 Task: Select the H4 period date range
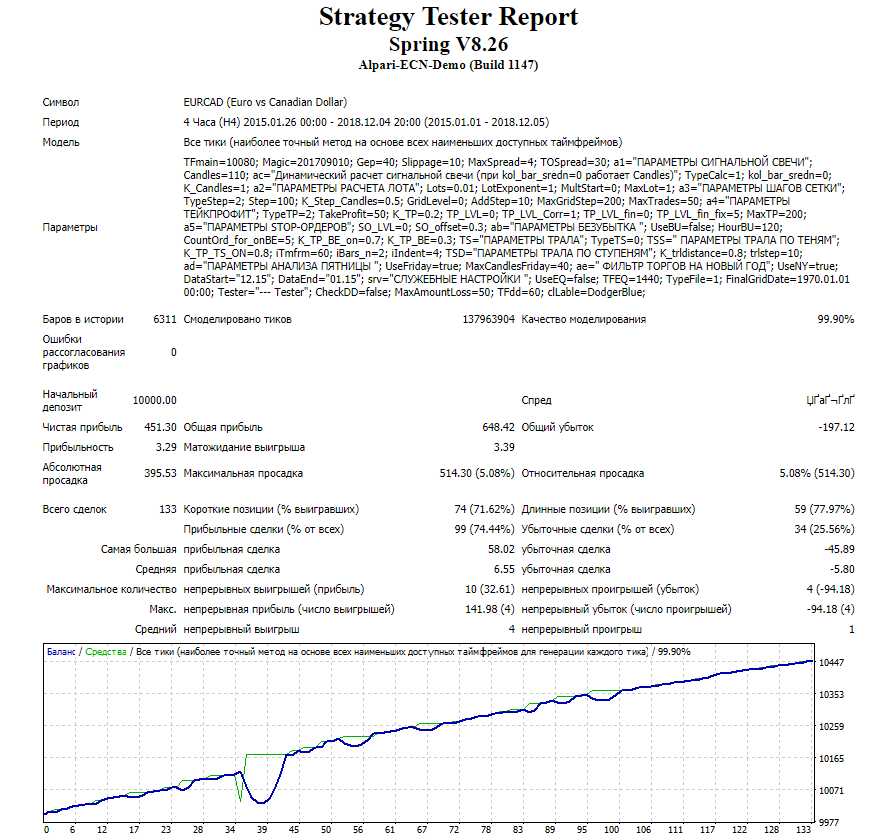point(366,122)
